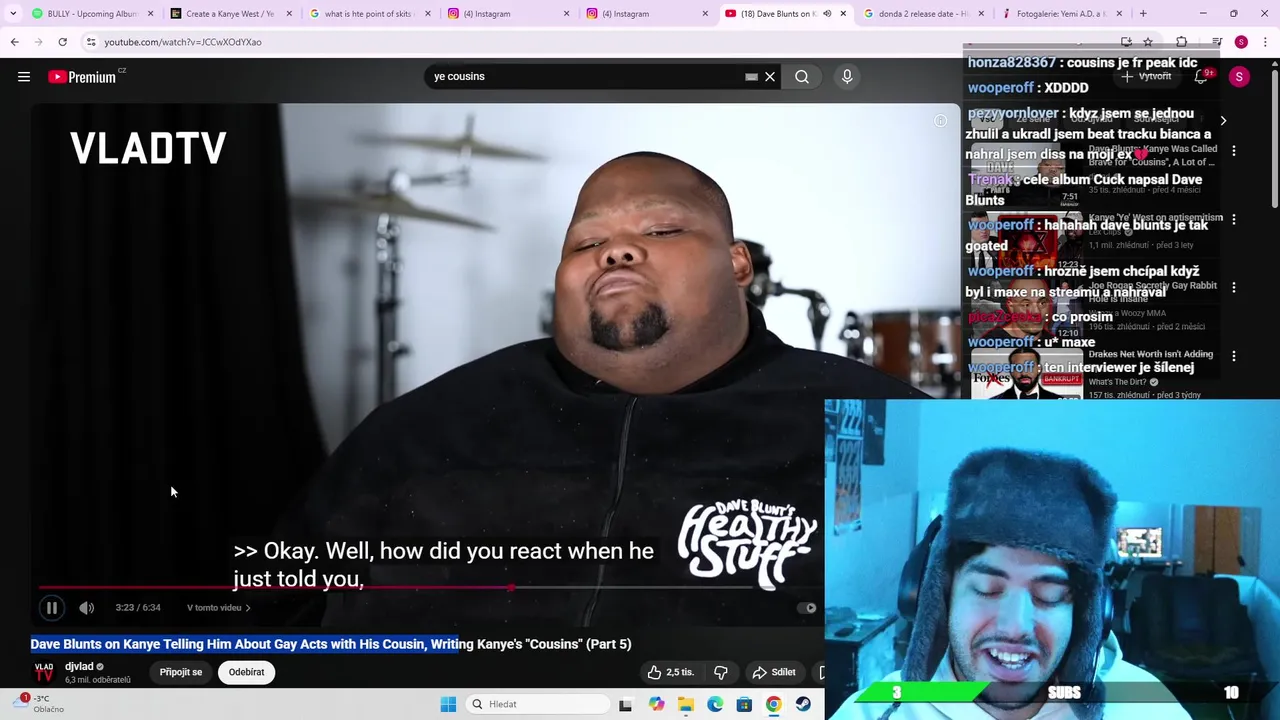Open thumbnail of Dave Blunts 7:51 video
Image resolution: width=1280 pixels, height=720 pixels.
[x=1026, y=172]
